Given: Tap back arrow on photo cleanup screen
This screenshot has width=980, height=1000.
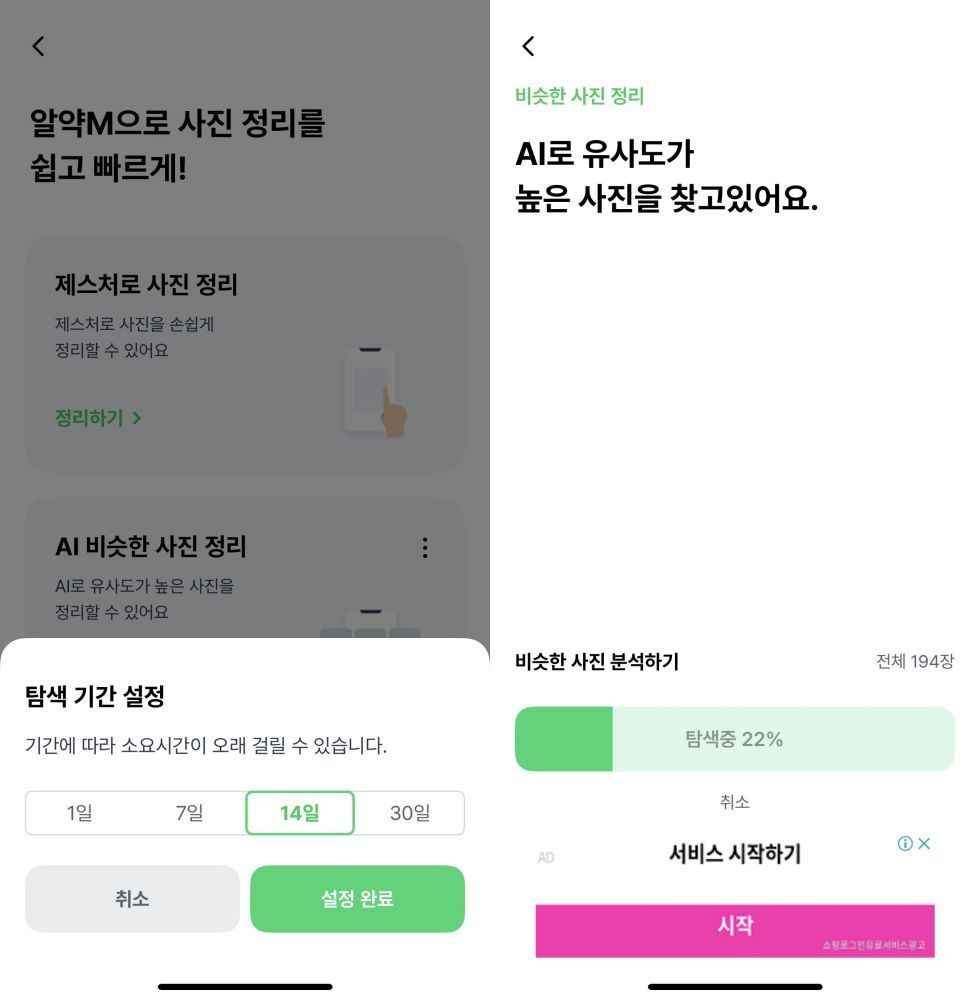Looking at the screenshot, I should pyautogui.click(x=38, y=46).
